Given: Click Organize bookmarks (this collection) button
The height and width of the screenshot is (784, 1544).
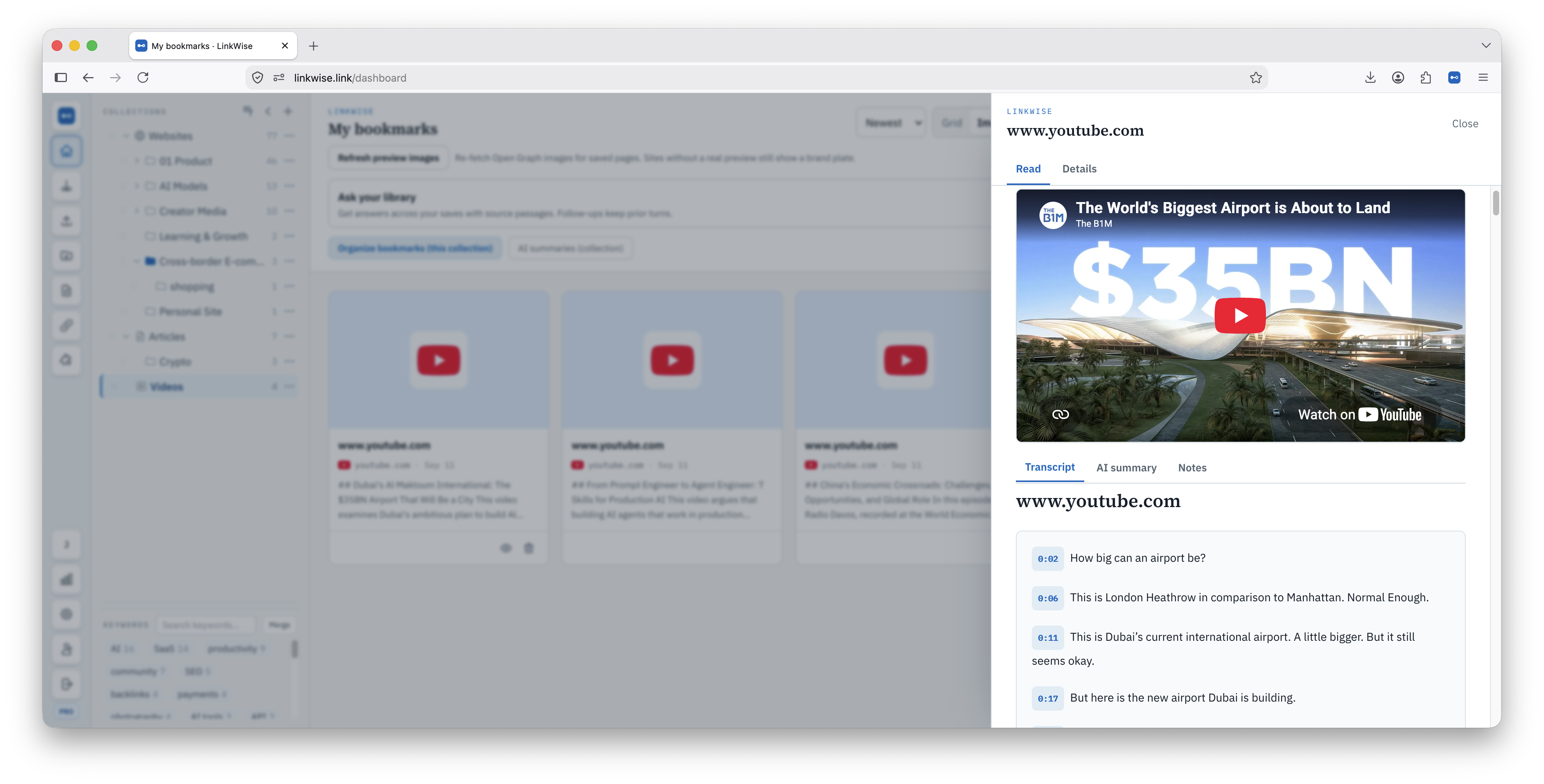Looking at the screenshot, I should tap(415, 248).
